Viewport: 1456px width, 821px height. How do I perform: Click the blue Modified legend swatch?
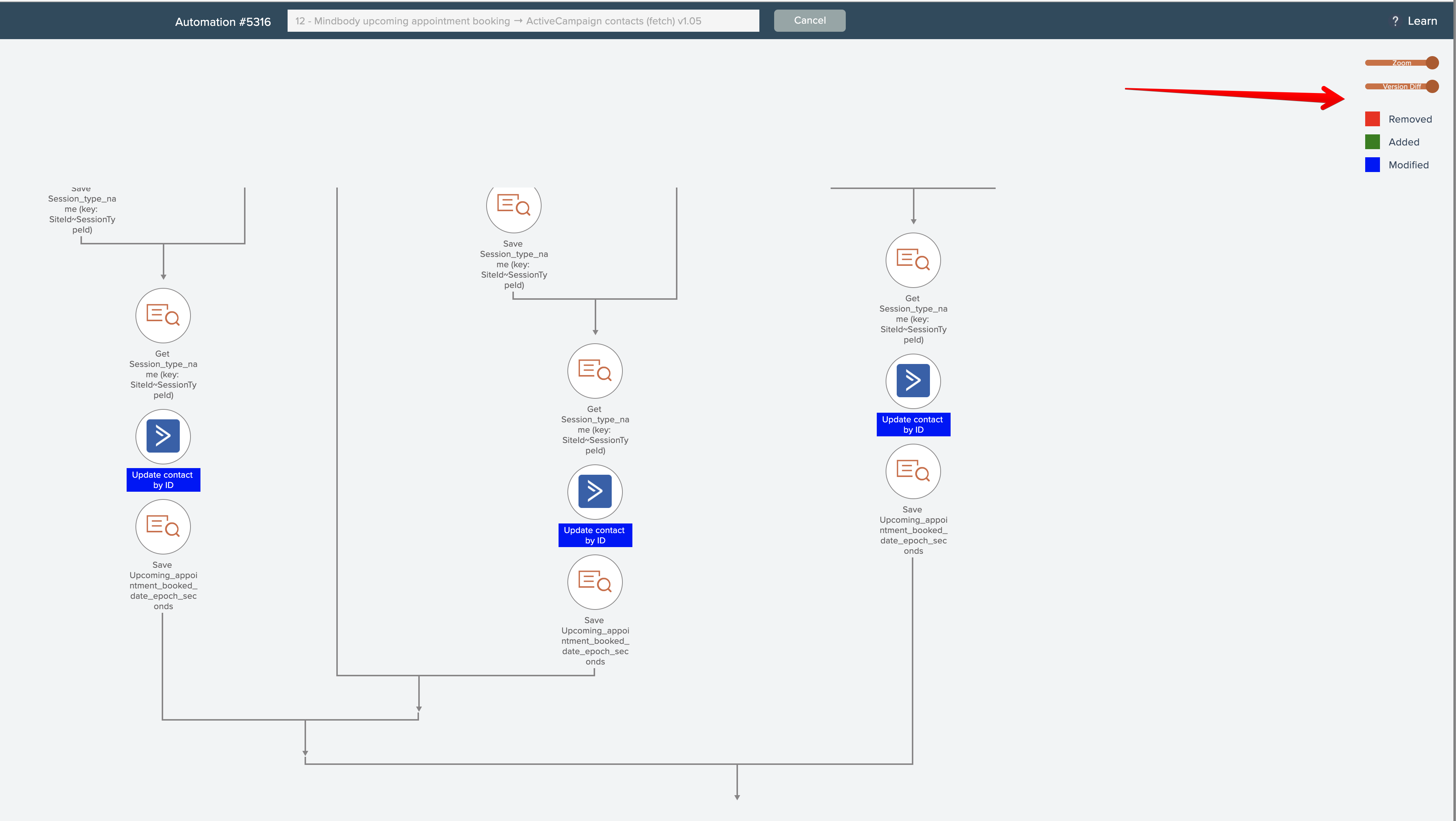(1372, 165)
